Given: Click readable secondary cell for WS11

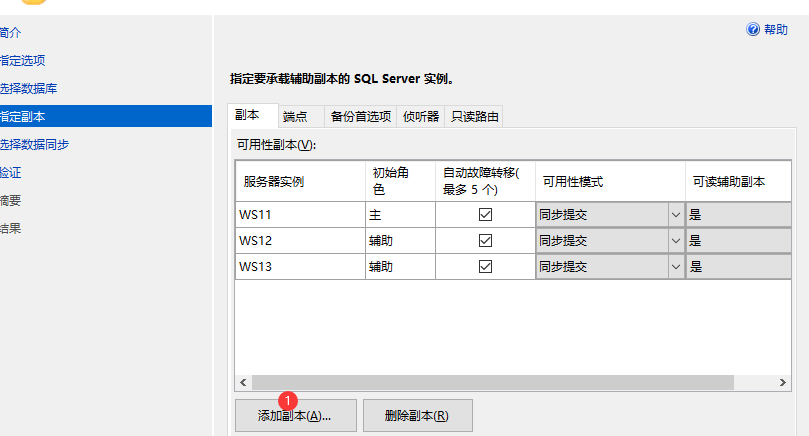Looking at the screenshot, I should (738, 215).
